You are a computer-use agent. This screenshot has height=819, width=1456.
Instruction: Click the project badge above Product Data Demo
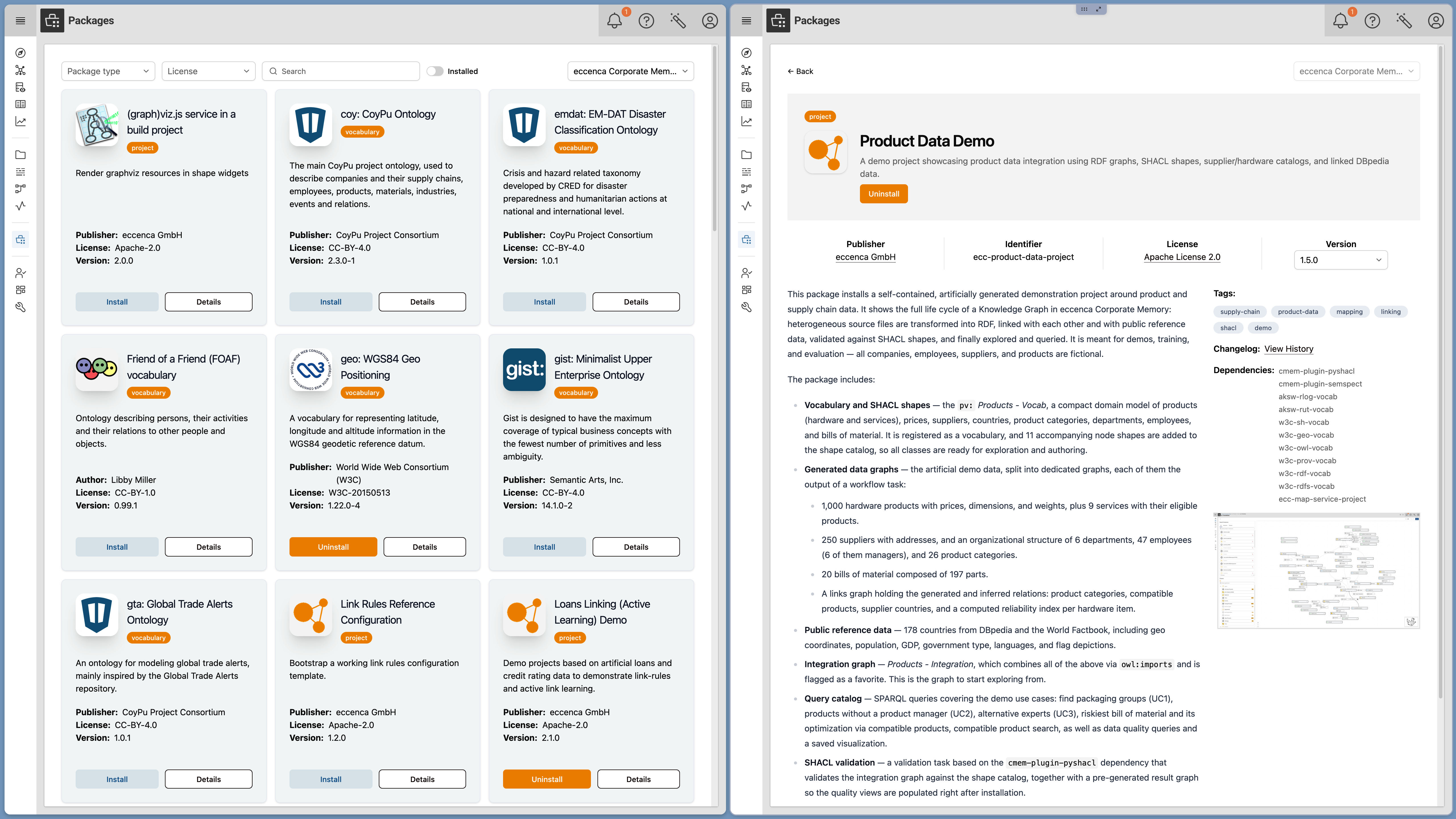click(820, 116)
